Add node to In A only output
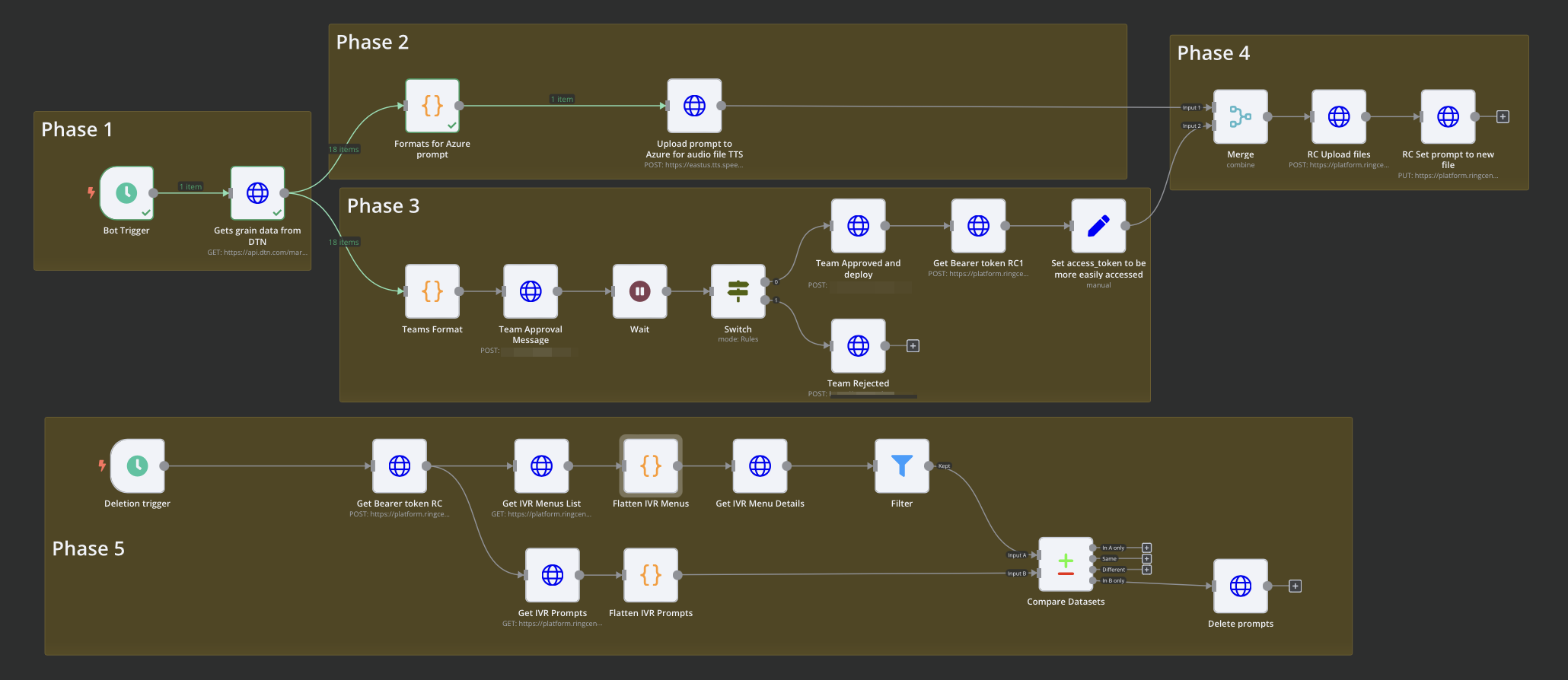 1146,548
